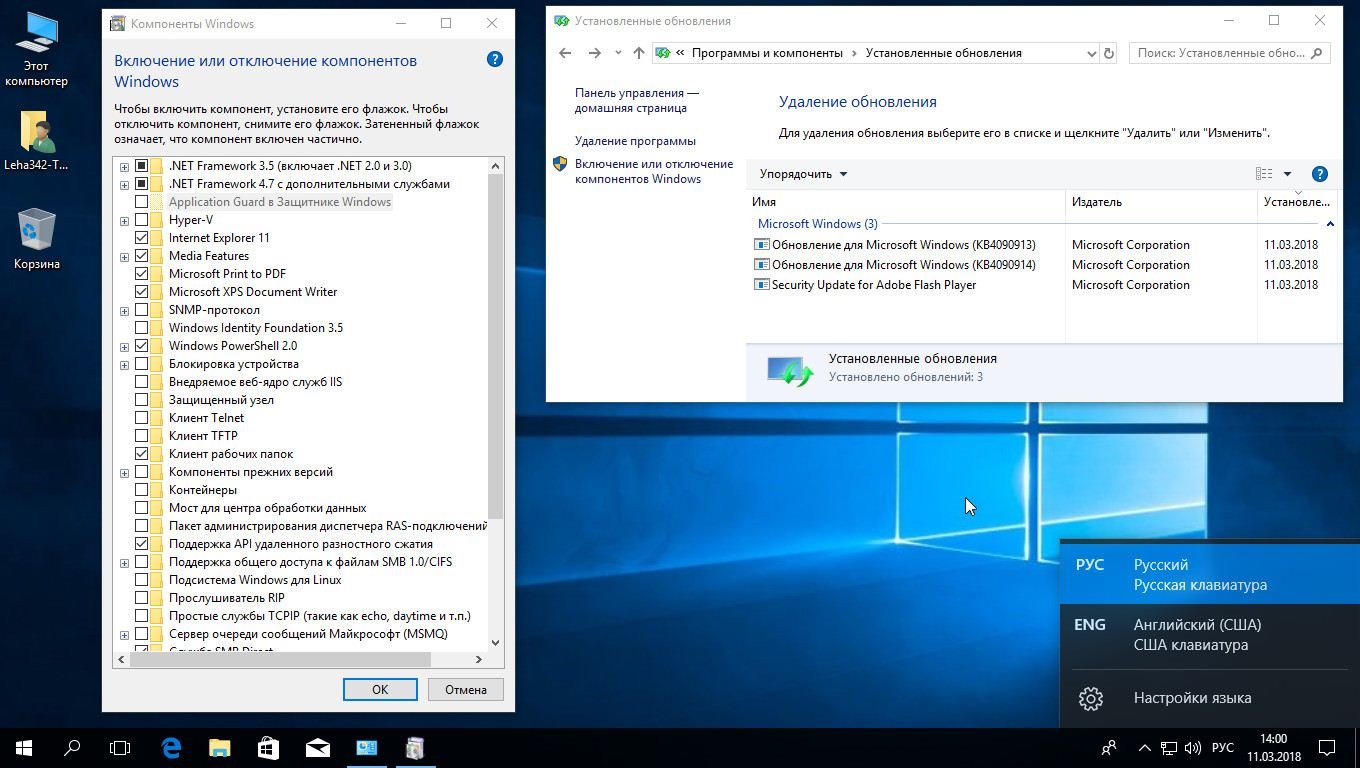1360x768 pixels.
Task: Switch to Control Panel taskbar button
Action: 366,747
